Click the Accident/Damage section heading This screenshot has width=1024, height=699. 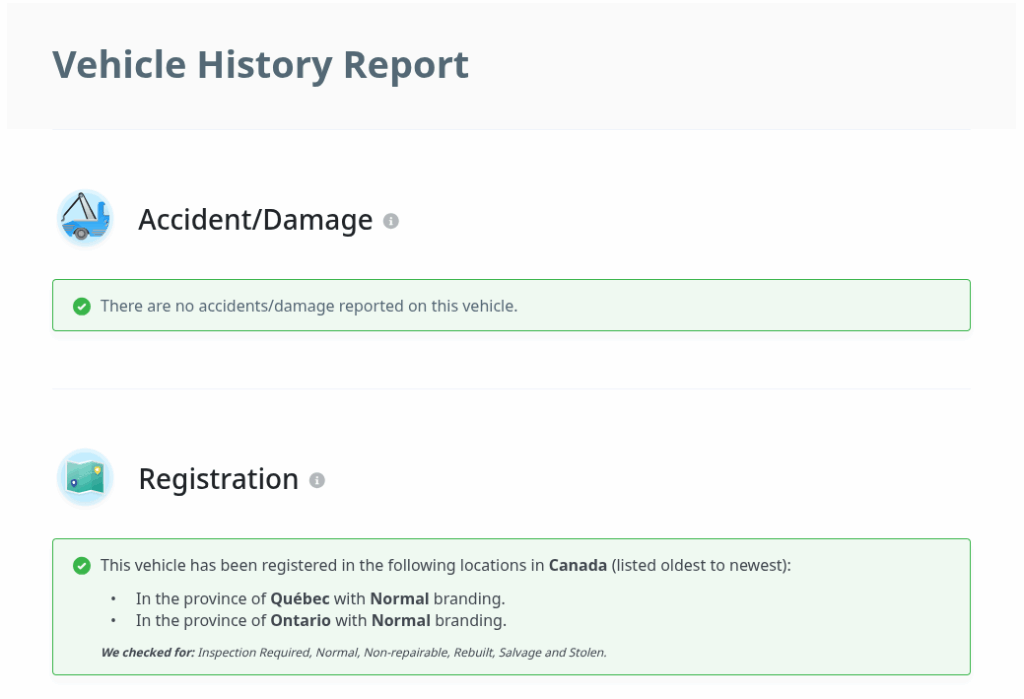tap(255, 220)
